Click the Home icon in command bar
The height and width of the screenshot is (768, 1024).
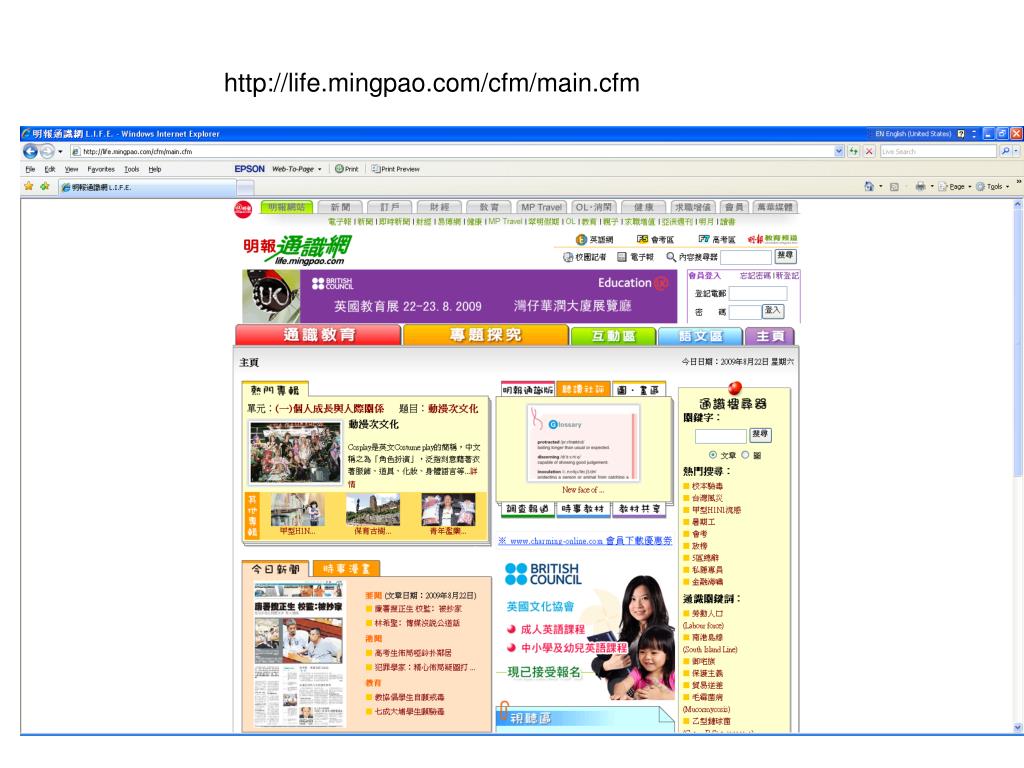tap(869, 187)
